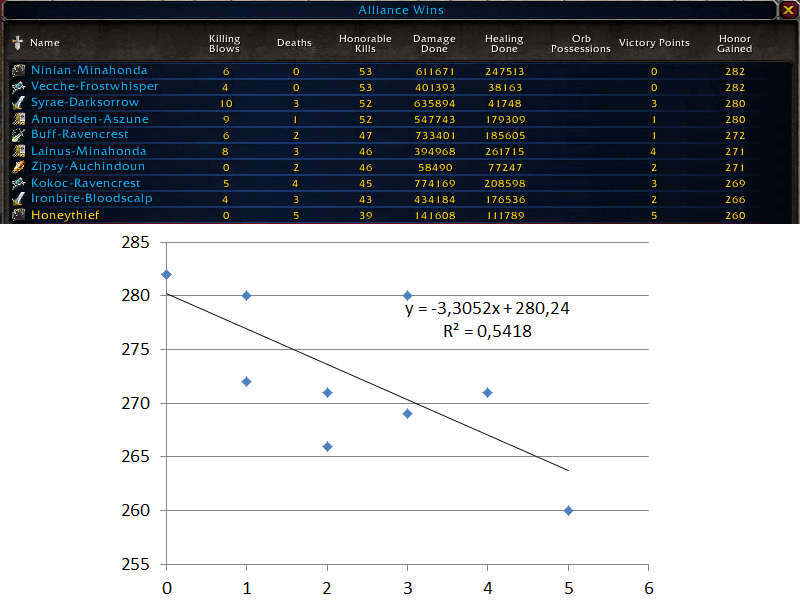Click the chart's black regression trendline
This screenshot has height=600, width=800.
point(367,382)
